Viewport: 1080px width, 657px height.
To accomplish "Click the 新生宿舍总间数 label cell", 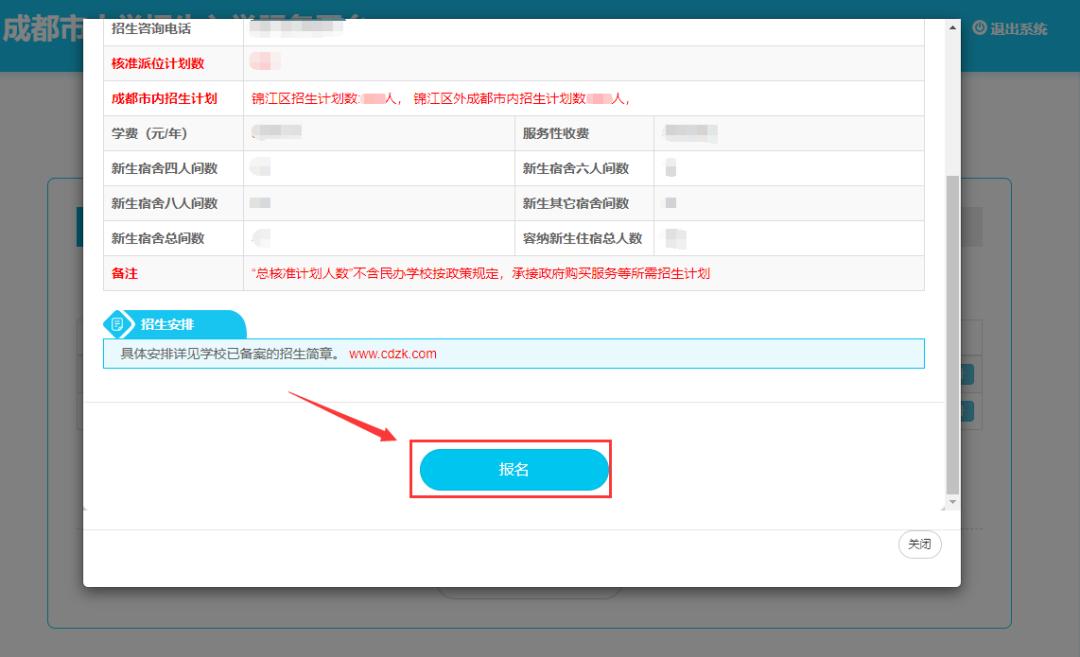I will click(x=158, y=239).
